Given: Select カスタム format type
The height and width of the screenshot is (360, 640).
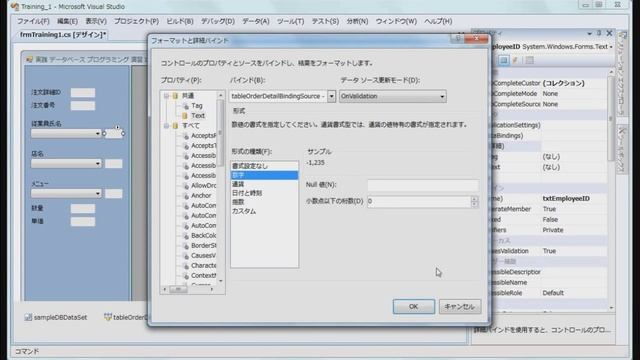Looking at the screenshot, I should pyautogui.click(x=264, y=211).
